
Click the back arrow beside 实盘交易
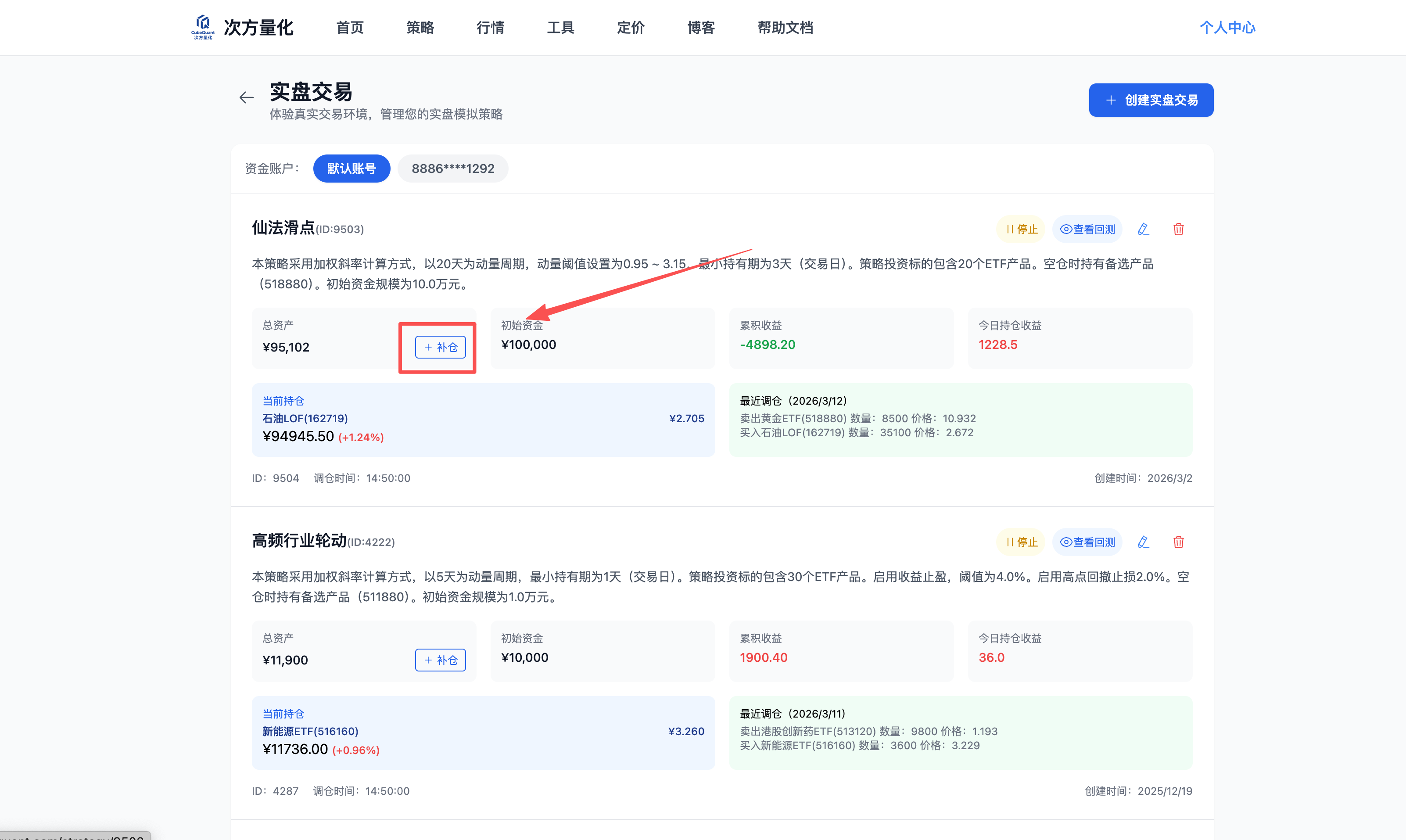[x=246, y=98]
